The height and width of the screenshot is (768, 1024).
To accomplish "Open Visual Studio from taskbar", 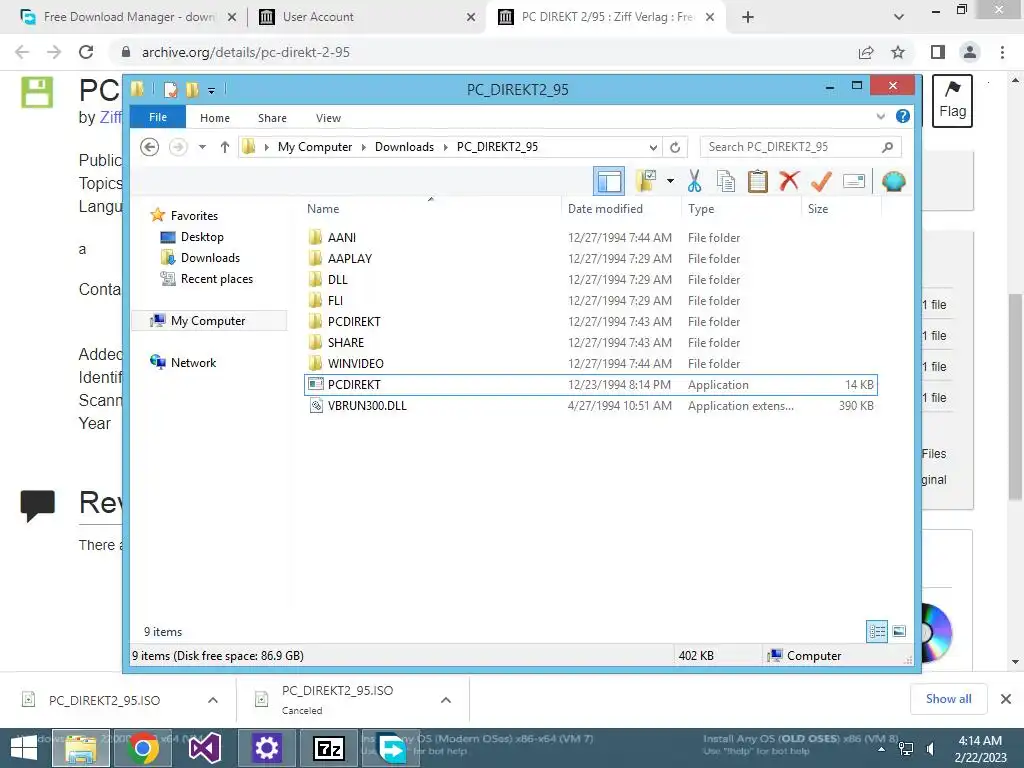I will (204, 748).
